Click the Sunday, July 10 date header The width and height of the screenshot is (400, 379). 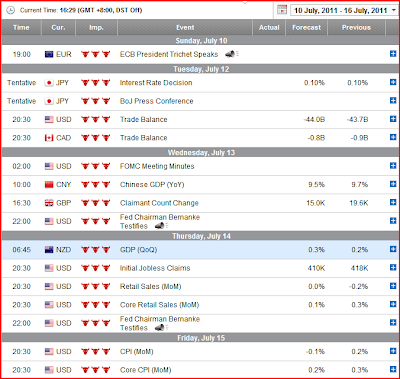(x=201, y=41)
